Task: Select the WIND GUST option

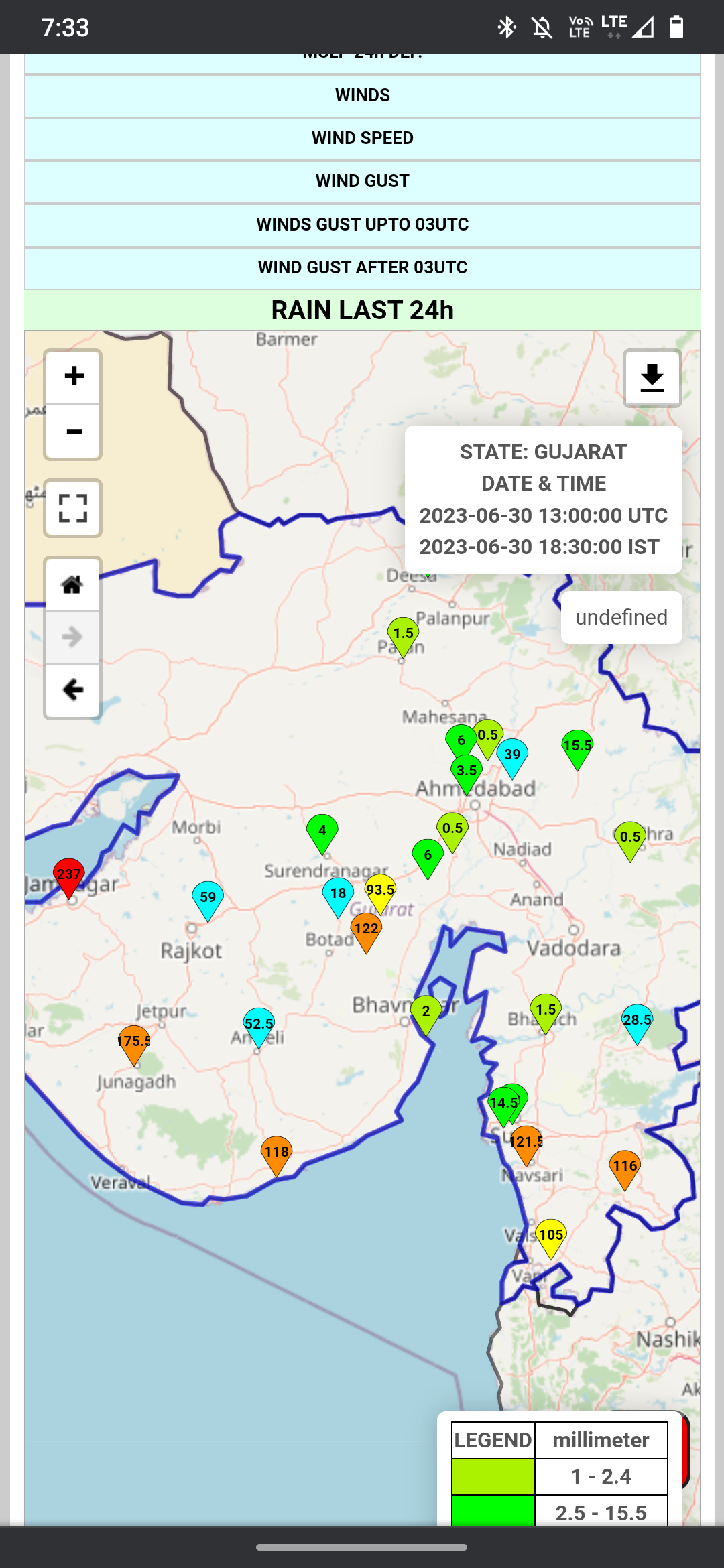Action: tap(362, 182)
